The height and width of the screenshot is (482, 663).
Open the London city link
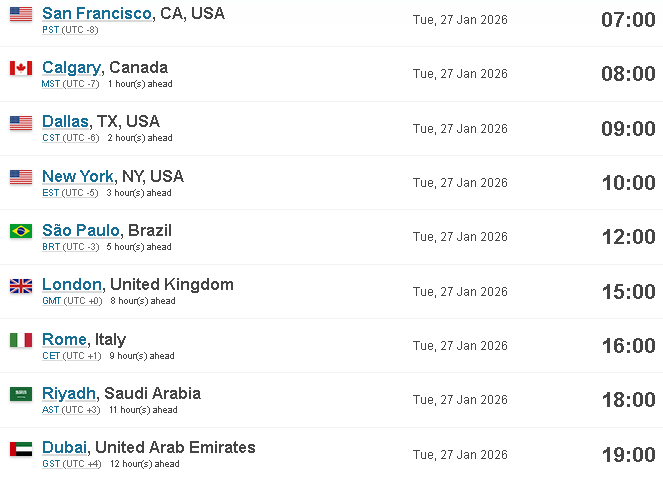point(72,285)
